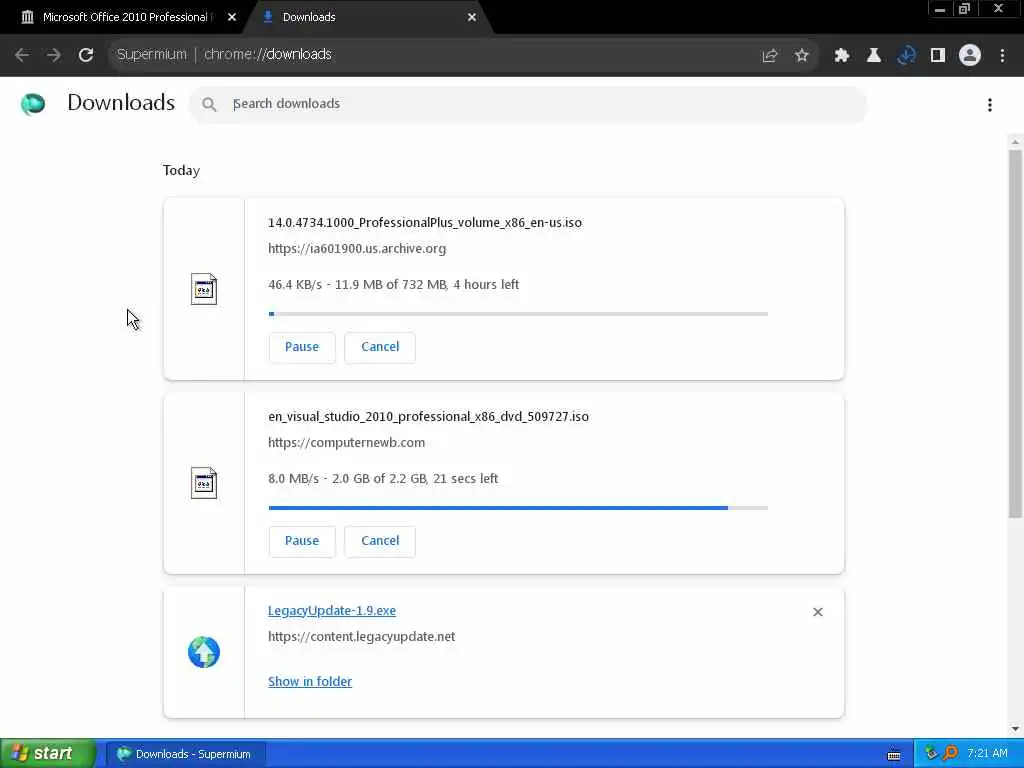Click the content.legacyupdate.net source URL
The height and width of the screenshot is (768, 1024).
[361, 637]
